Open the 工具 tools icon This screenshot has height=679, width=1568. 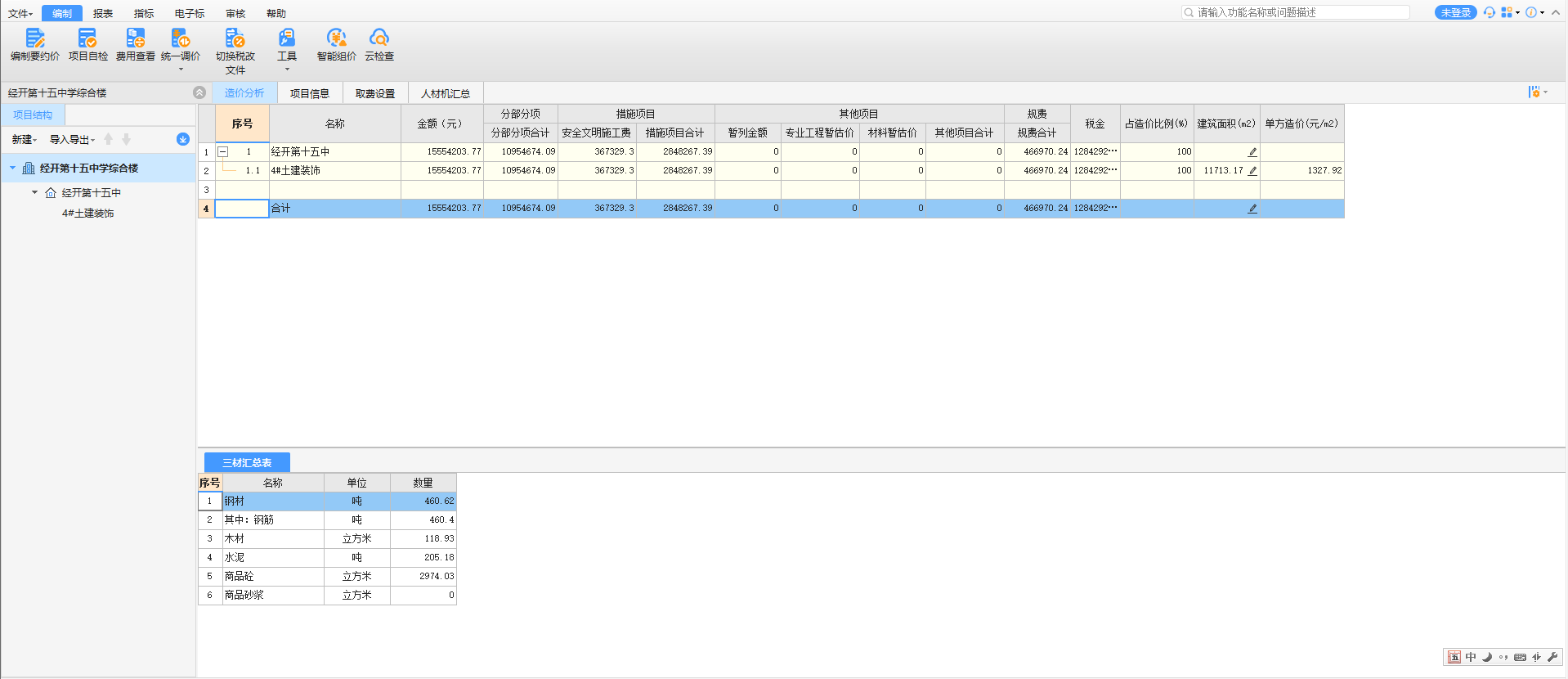(x=287, y=38)
